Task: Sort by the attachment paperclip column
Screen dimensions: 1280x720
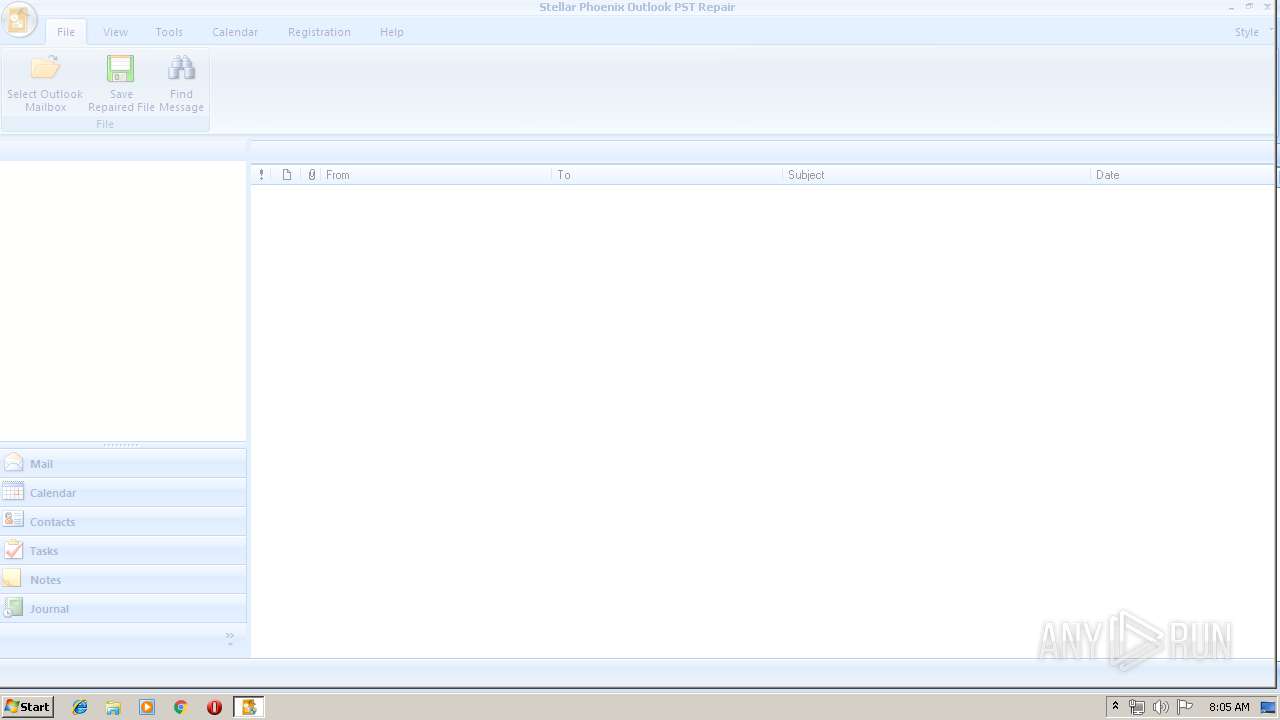Action: pos(311,175)
